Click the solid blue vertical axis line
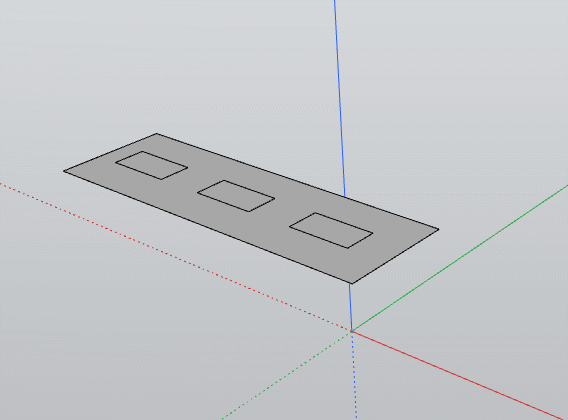The height and width of the screenshot is (420, 568). [339, 98]
